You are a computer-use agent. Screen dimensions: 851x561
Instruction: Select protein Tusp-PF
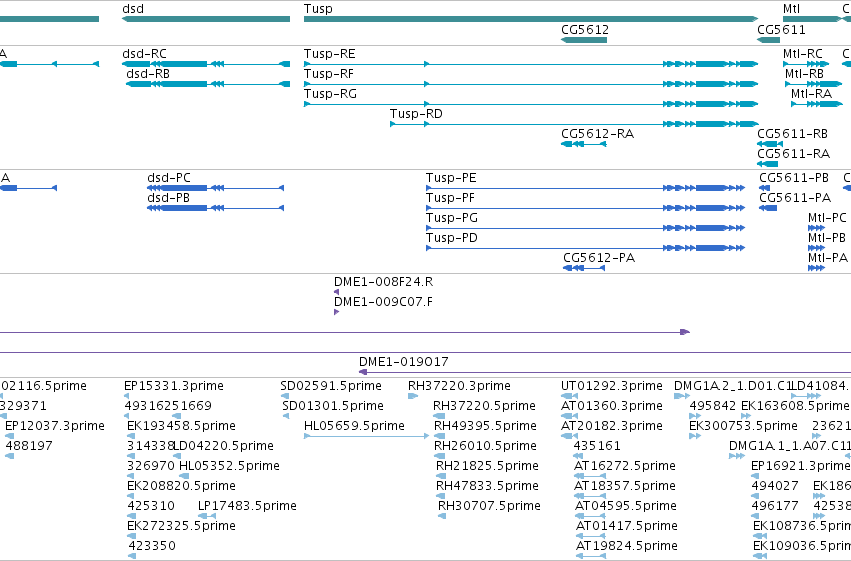click(x=586, y=208)
